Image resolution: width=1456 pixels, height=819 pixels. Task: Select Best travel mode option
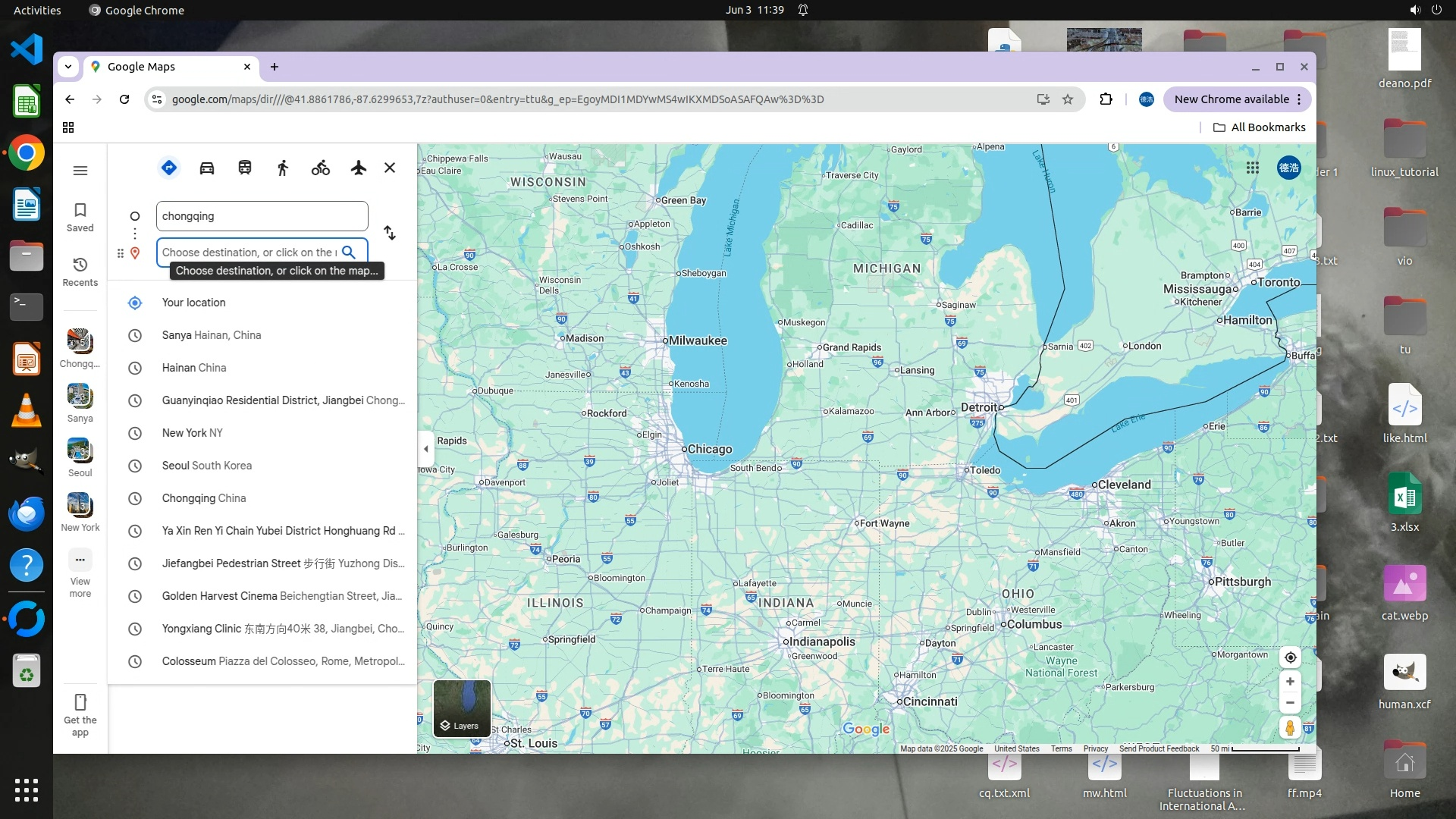(x=169, y=168)
